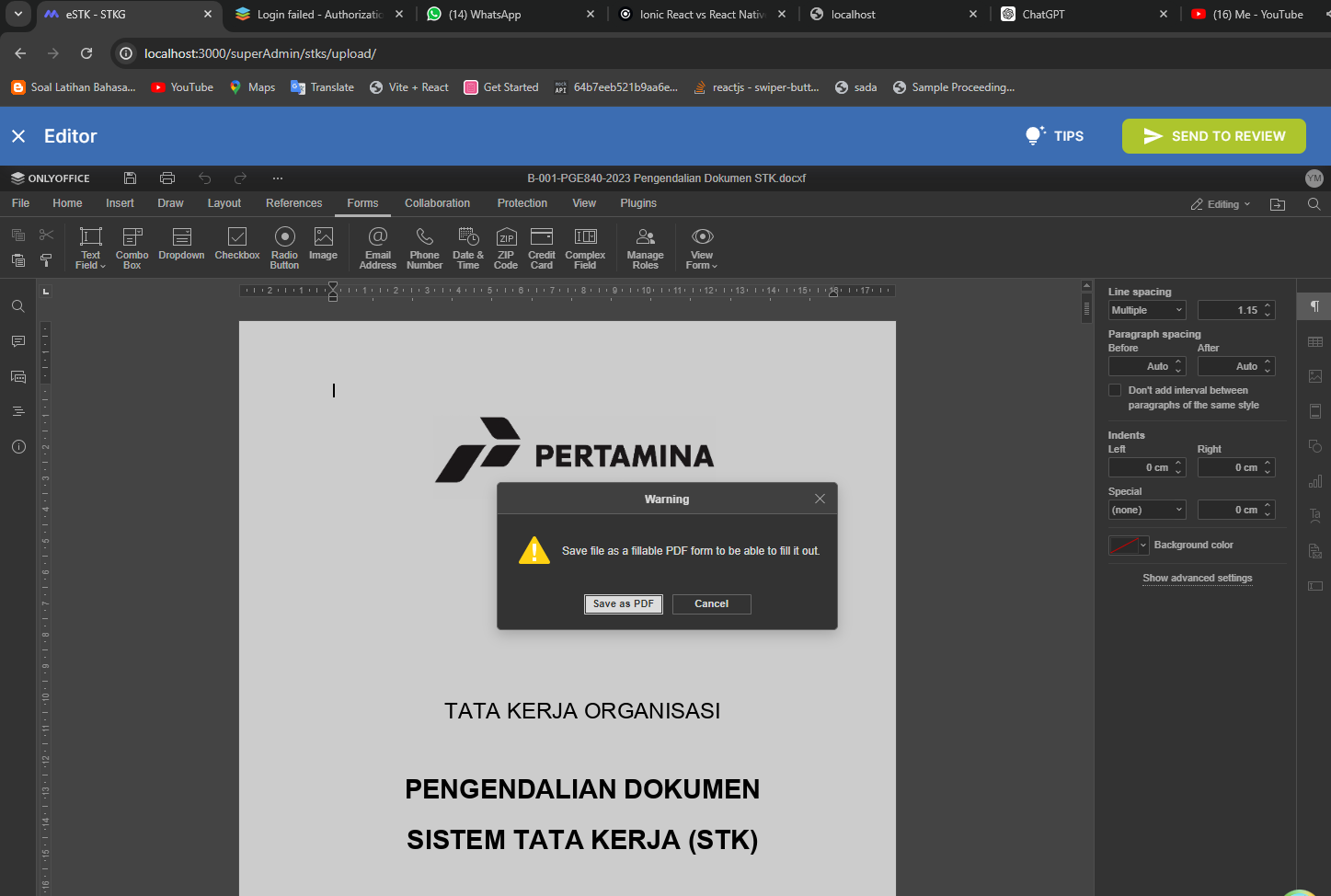Switch to the Insert tab
Screen dimensions: 1331x896
pyautogui.click(x=120, y=203)
